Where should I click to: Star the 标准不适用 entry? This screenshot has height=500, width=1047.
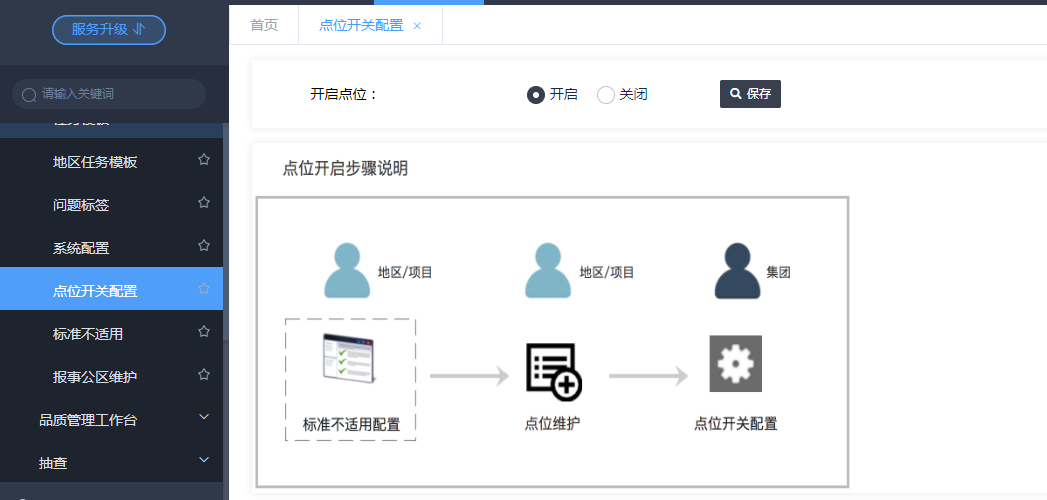[204, 331]
